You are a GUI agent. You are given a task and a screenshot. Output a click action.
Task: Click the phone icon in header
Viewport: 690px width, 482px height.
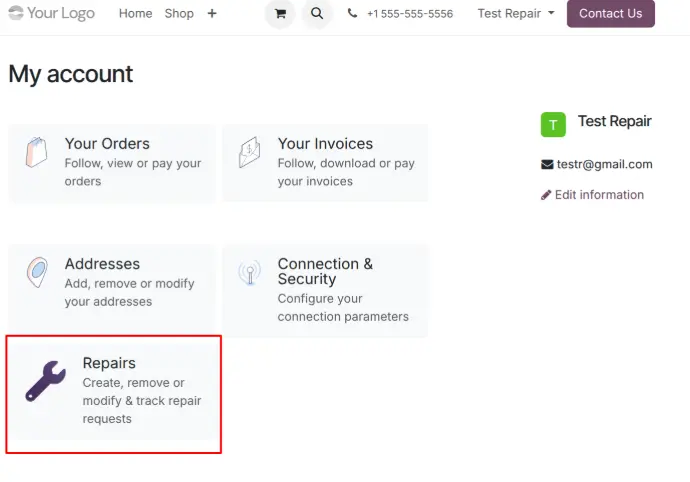[353, 14]
